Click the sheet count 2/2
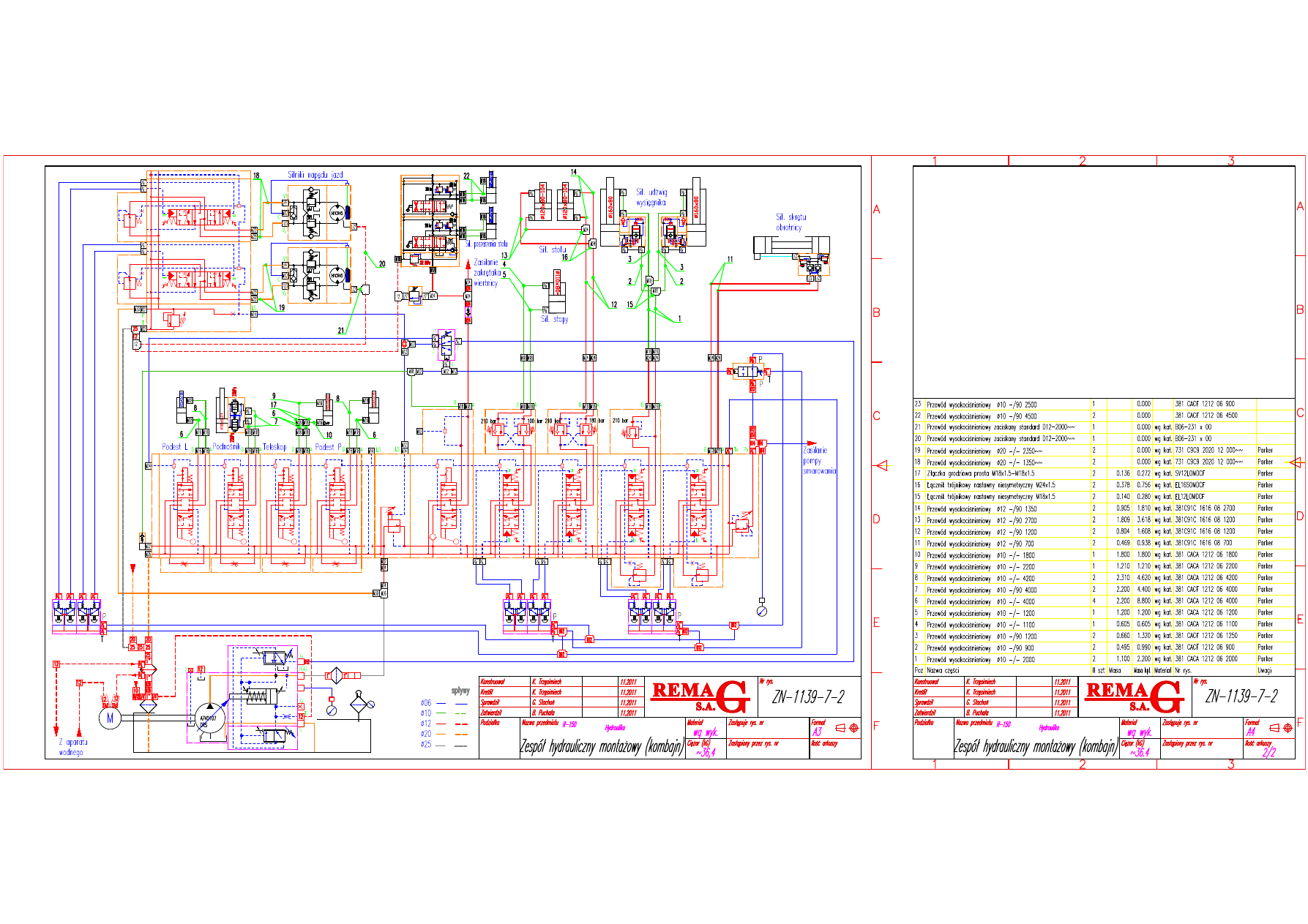This screenshot has width=1308, height=924. click(1268, 753)
